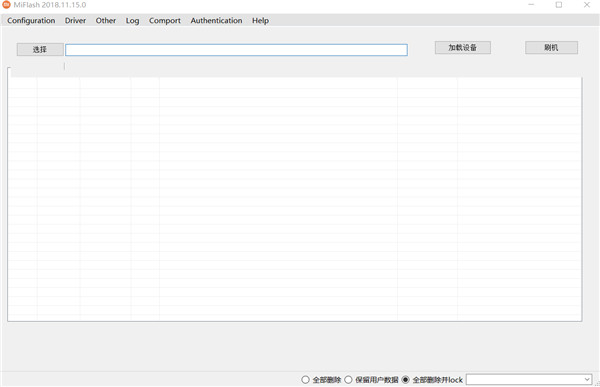Open the Authentication menu
This screenshot has height=387, width=600.
point(216,21)
